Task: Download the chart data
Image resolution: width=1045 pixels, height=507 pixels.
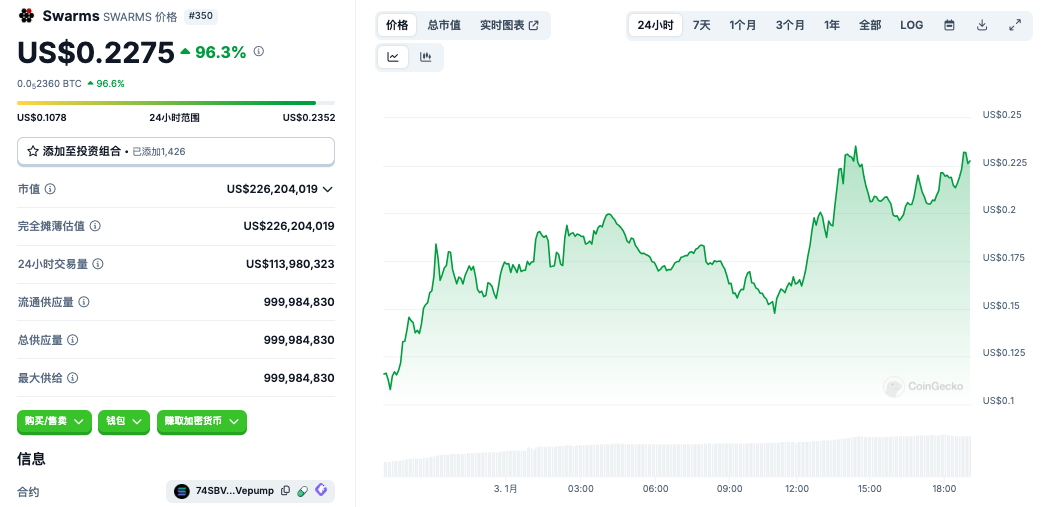Action: pyautogui.click(x=982, y=25)
